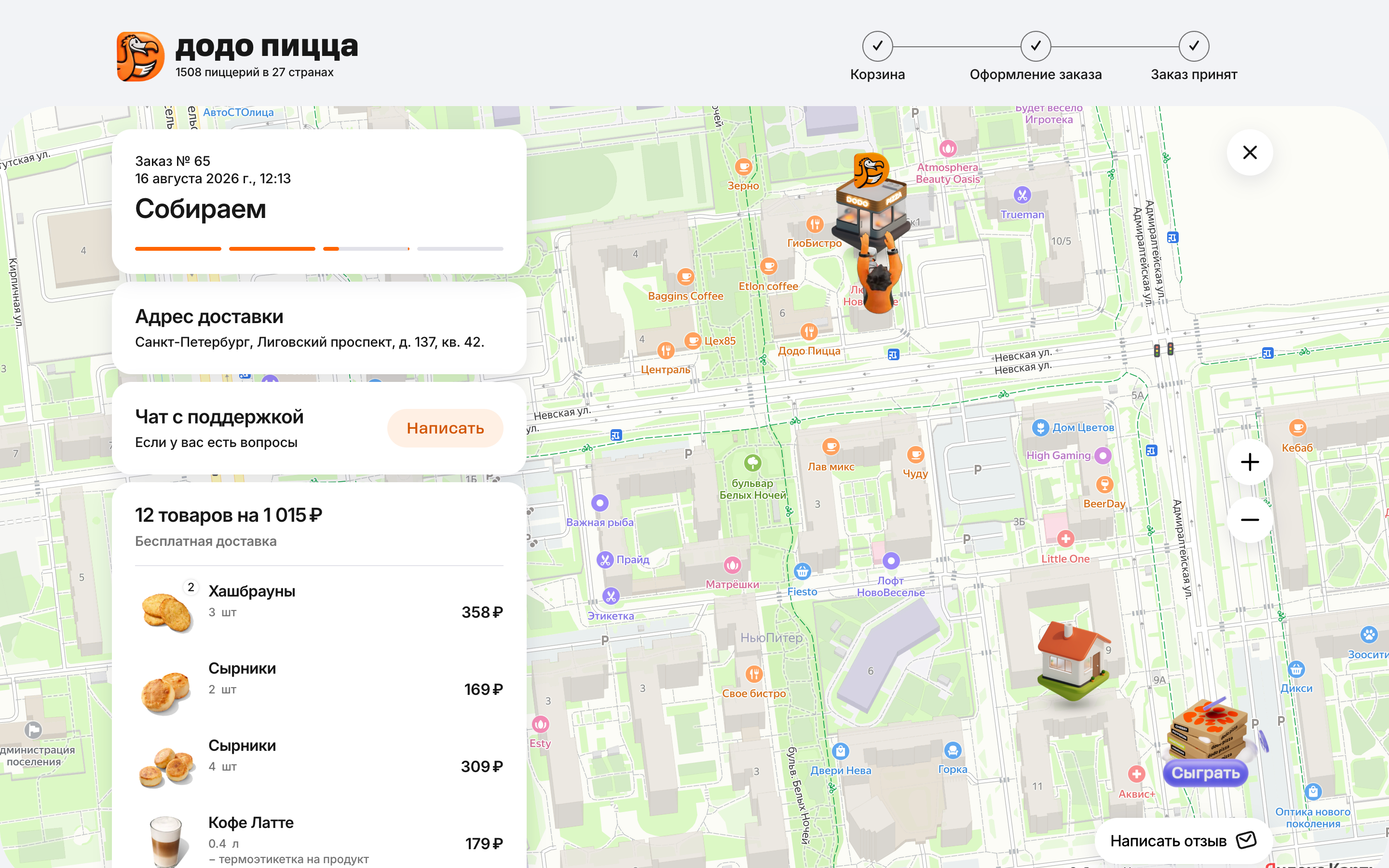This screenshot has width=1389, height=868.
Task: Open the Централь restaurant map pin
Action: click(x=666, y=350)
